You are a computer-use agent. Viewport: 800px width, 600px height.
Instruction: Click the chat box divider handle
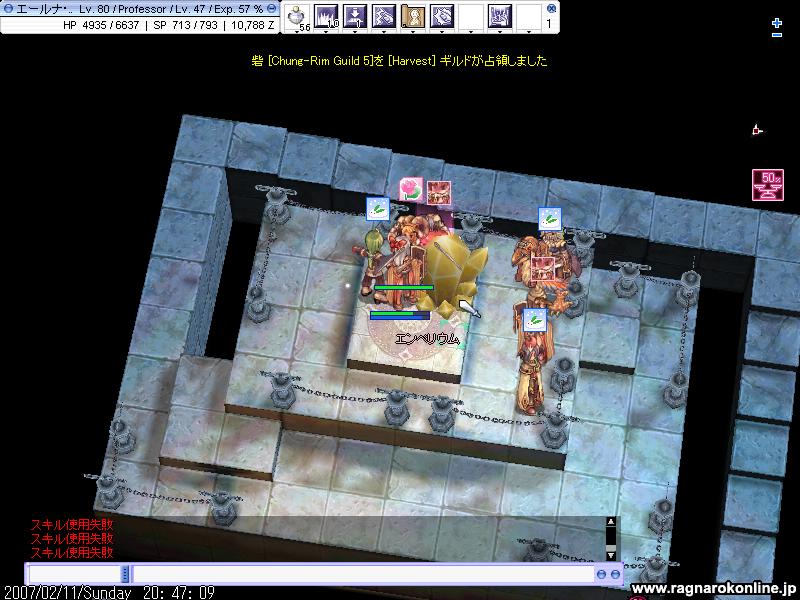click(125, 574)
